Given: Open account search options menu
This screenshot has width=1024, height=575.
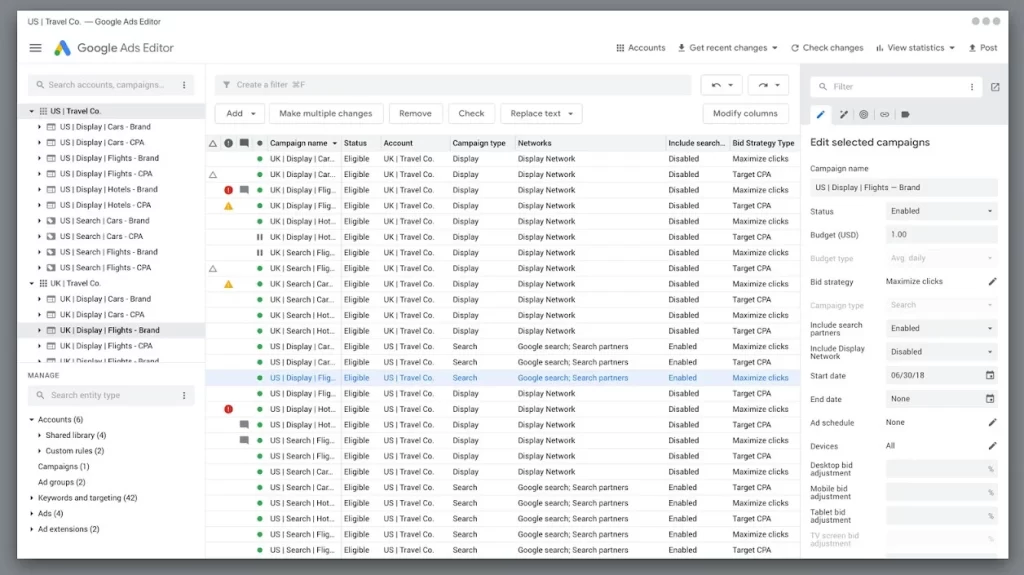Looking at the screenshot, I should (x=184, y=85).
